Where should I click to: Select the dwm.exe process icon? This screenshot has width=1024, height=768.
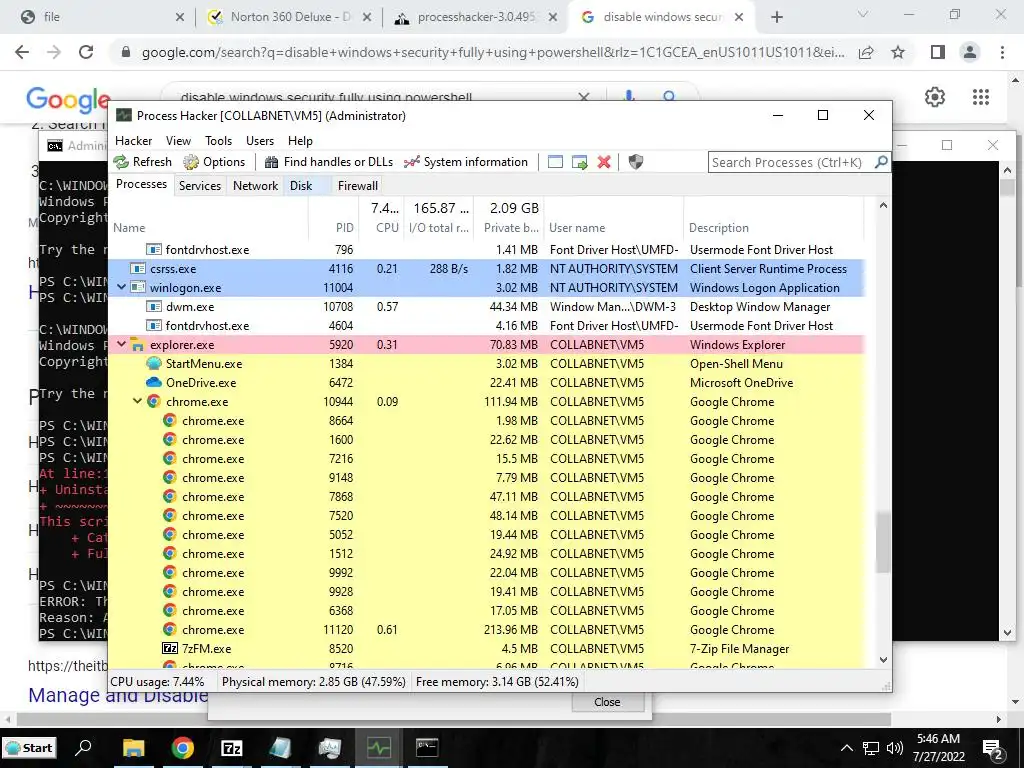(153, 306)
